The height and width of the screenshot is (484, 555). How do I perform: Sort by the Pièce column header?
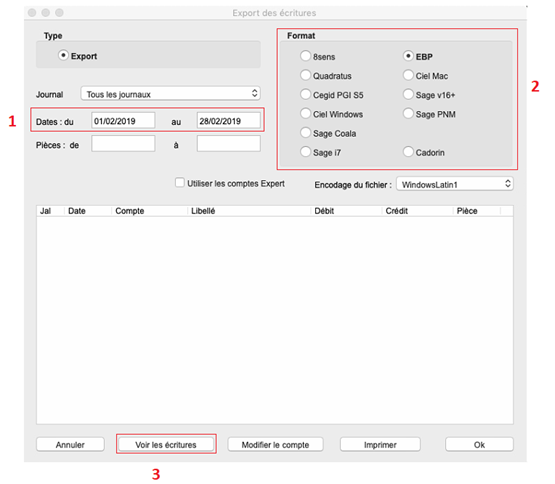point(477,211)
